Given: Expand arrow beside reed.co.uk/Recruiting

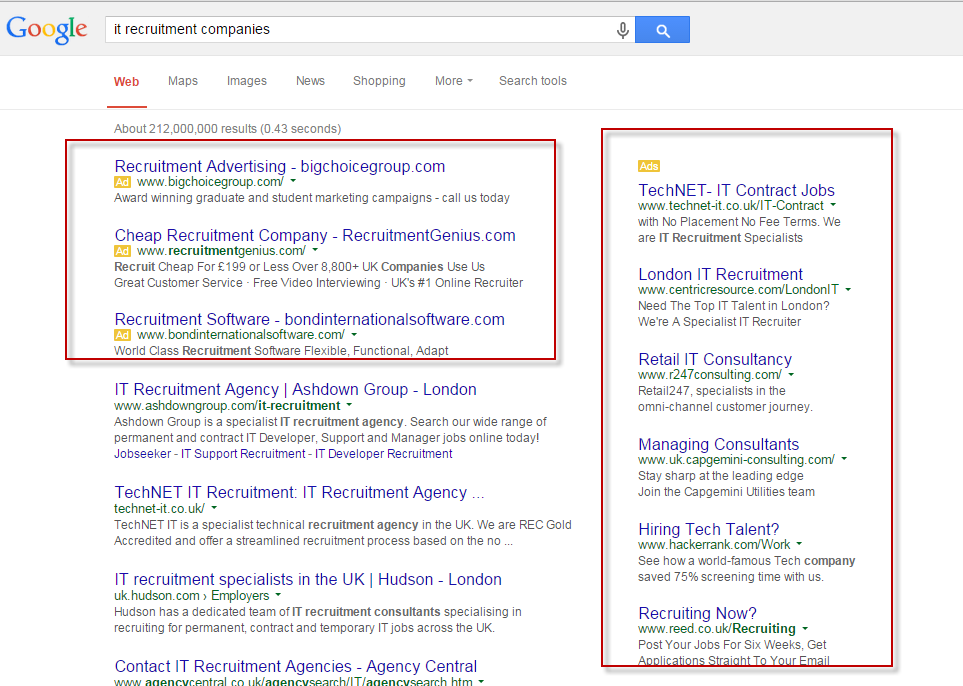Looking at the screenshot, I should pos(805,629).
